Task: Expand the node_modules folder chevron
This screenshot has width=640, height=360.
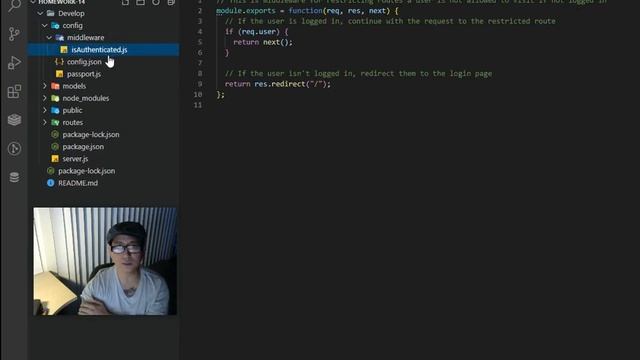Action: [x=45, y=98]
